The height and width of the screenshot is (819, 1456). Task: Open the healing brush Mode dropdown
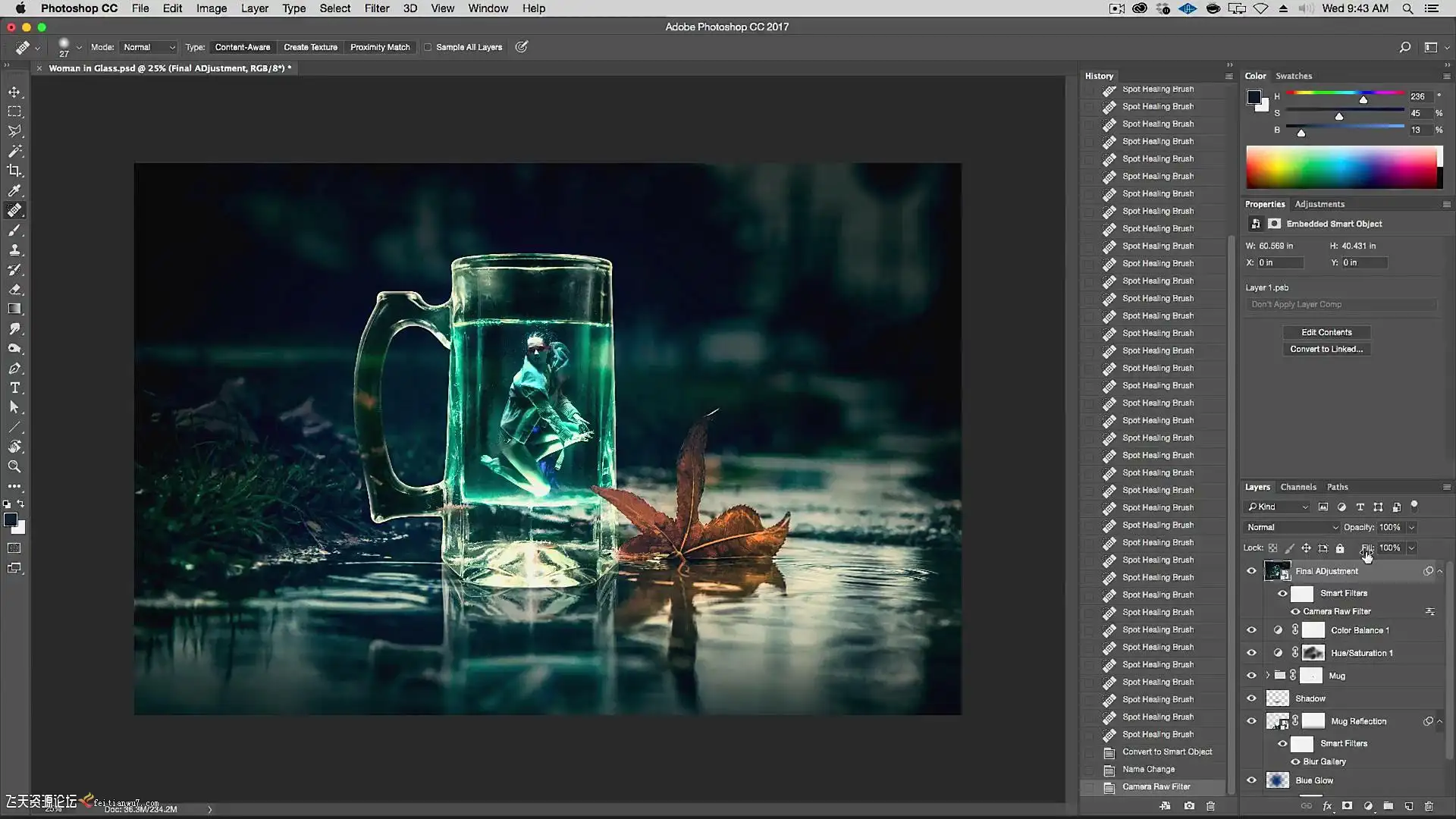(149, 47)
